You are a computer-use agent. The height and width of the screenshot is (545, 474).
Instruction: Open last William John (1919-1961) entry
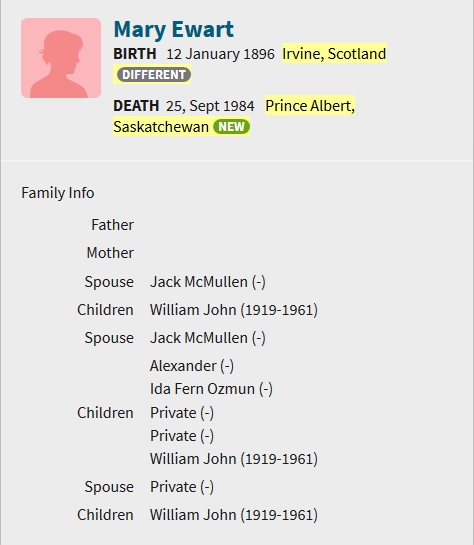(x=234, y=515)
